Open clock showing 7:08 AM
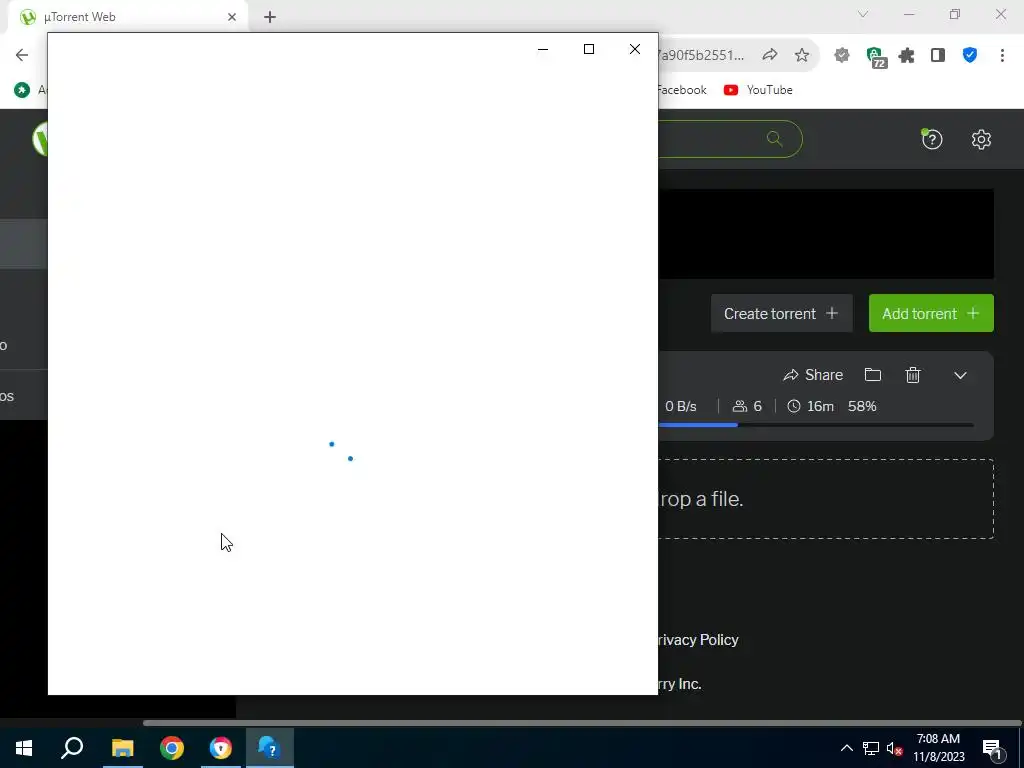 point(938,748)
